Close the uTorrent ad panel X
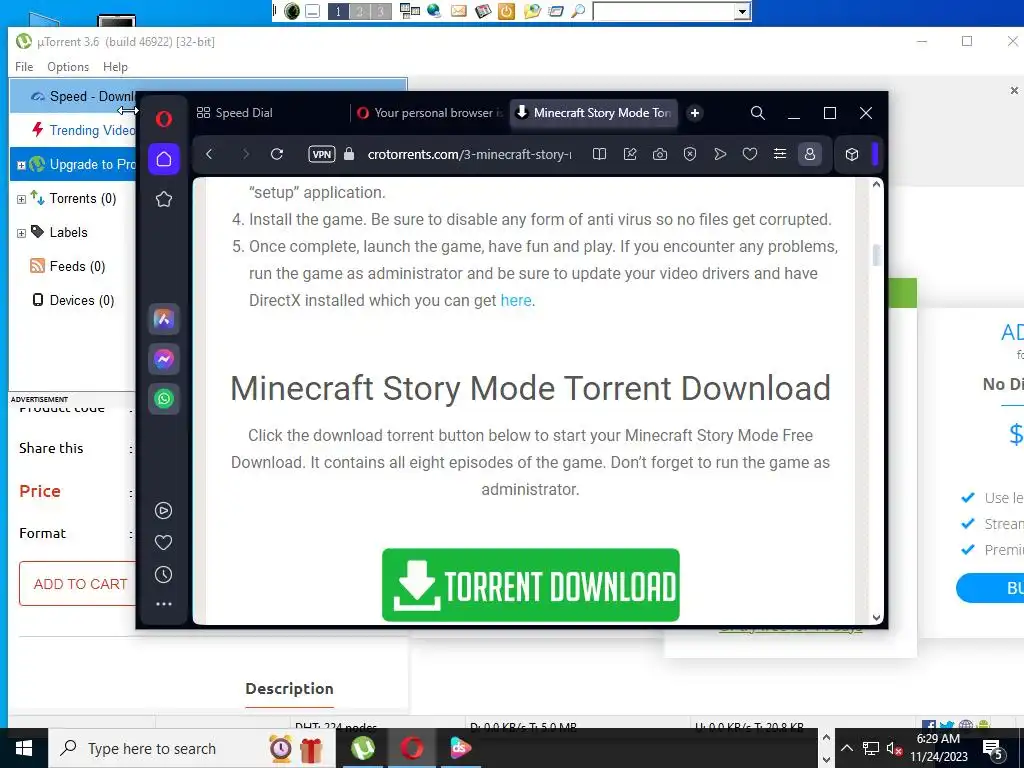The image size is (1024, 768). tap(1014, 91)
